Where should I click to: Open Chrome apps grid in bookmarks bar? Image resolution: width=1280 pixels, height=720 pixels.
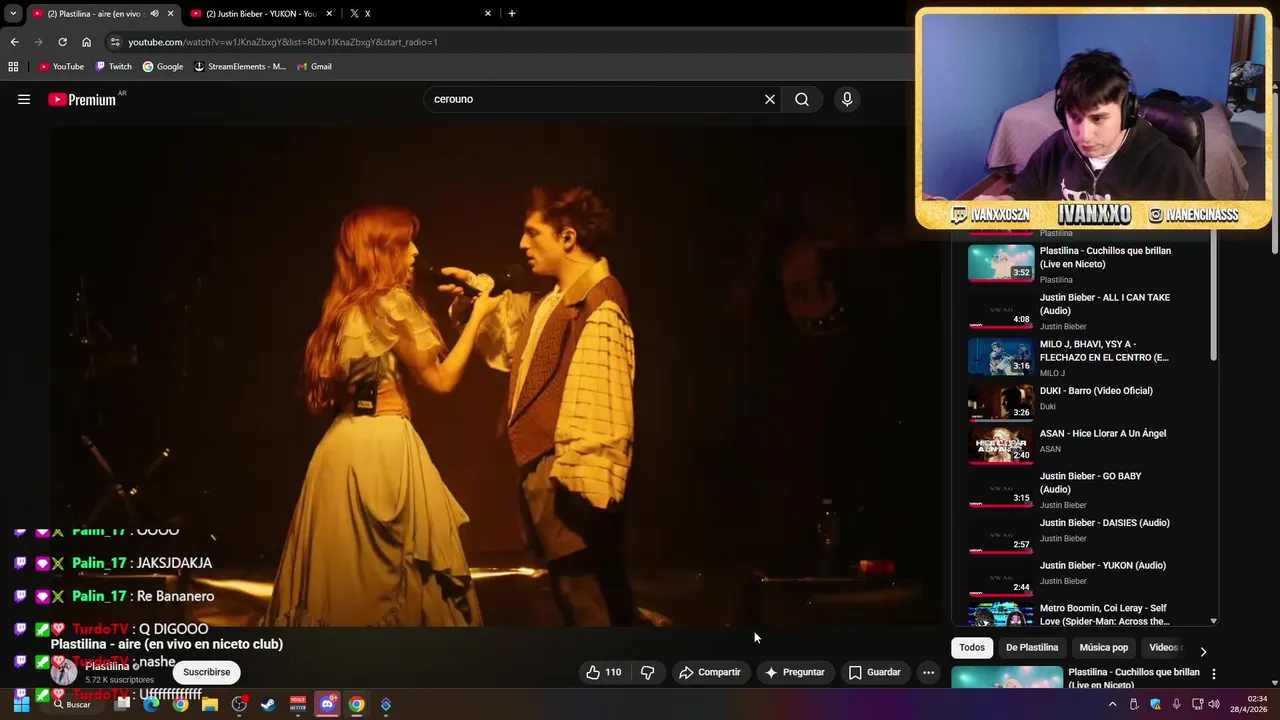13,66
